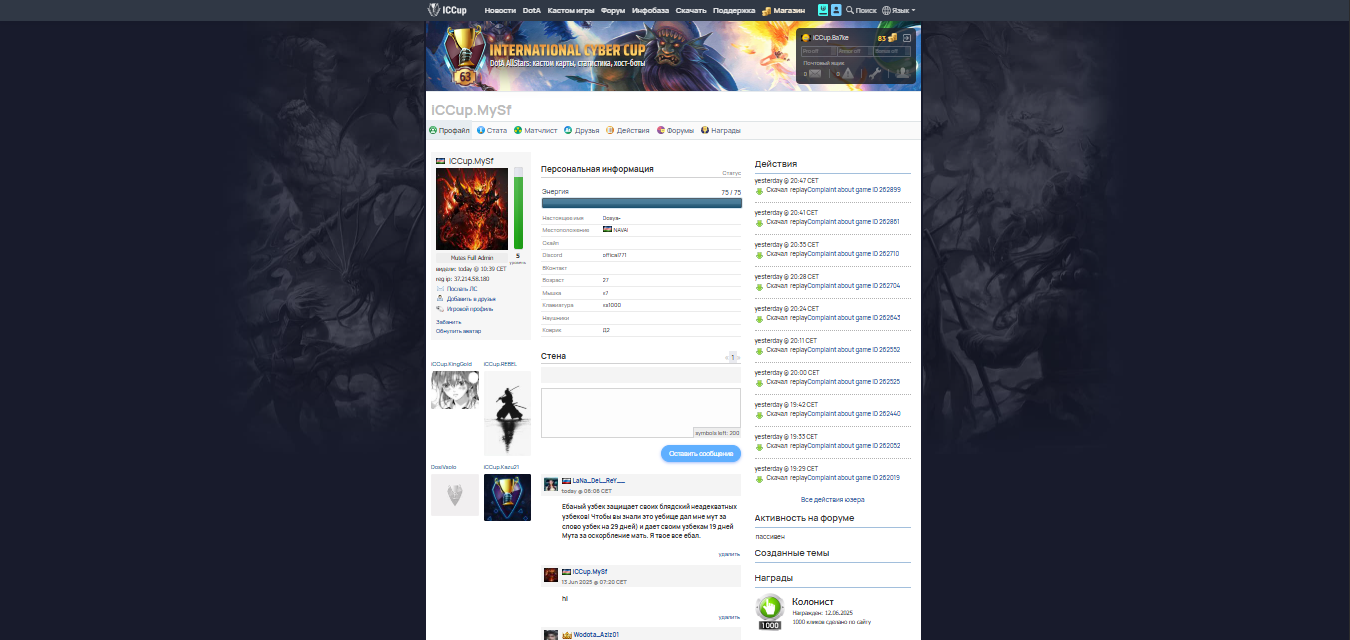
Task: Click the Колонист 1000 clicks award badge
Action: [770, 612]
